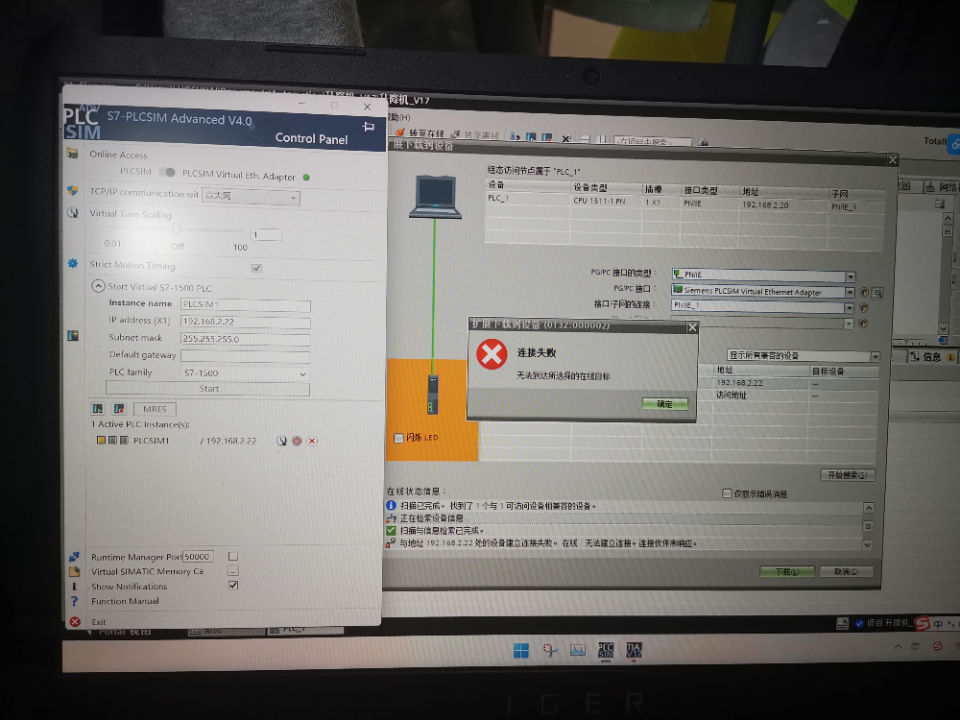Open PLCSIM from the taskbar
The height and width of the screenshot is (720, 960).
[606, 650]
